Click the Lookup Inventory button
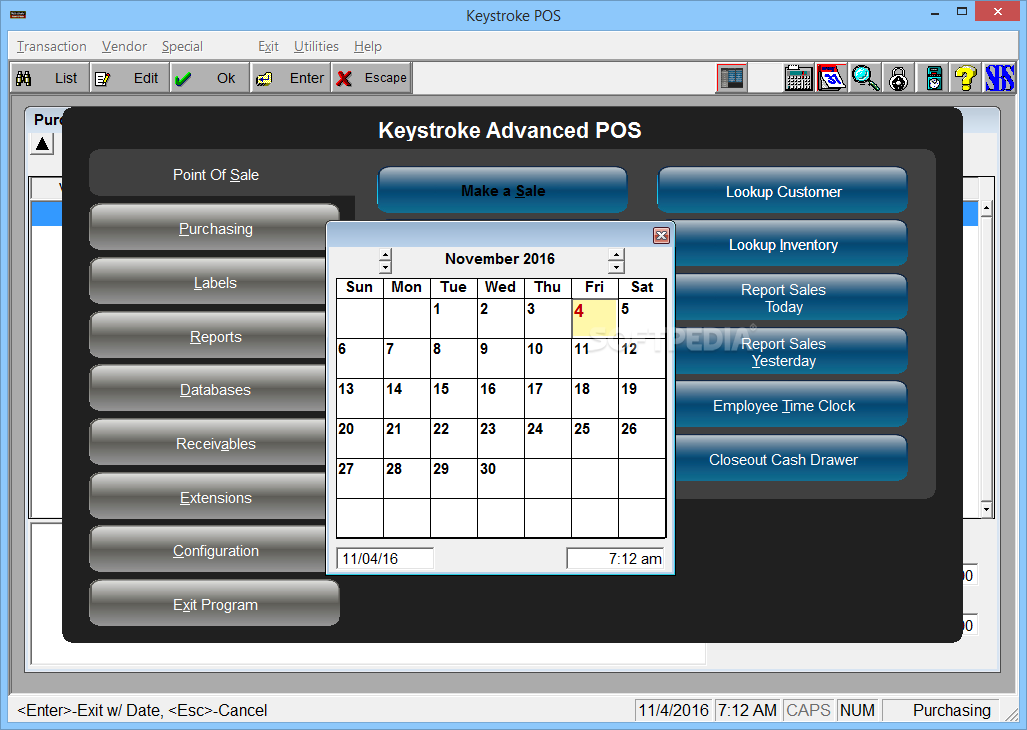Screen dimensions: 1027x730 [x=789, y=244]
